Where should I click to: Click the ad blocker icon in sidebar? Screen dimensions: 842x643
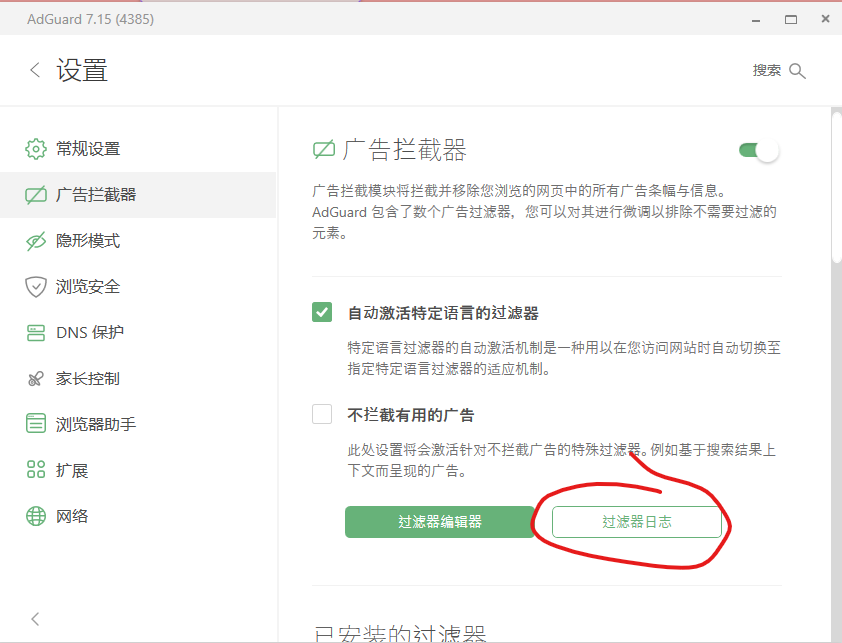35,195
